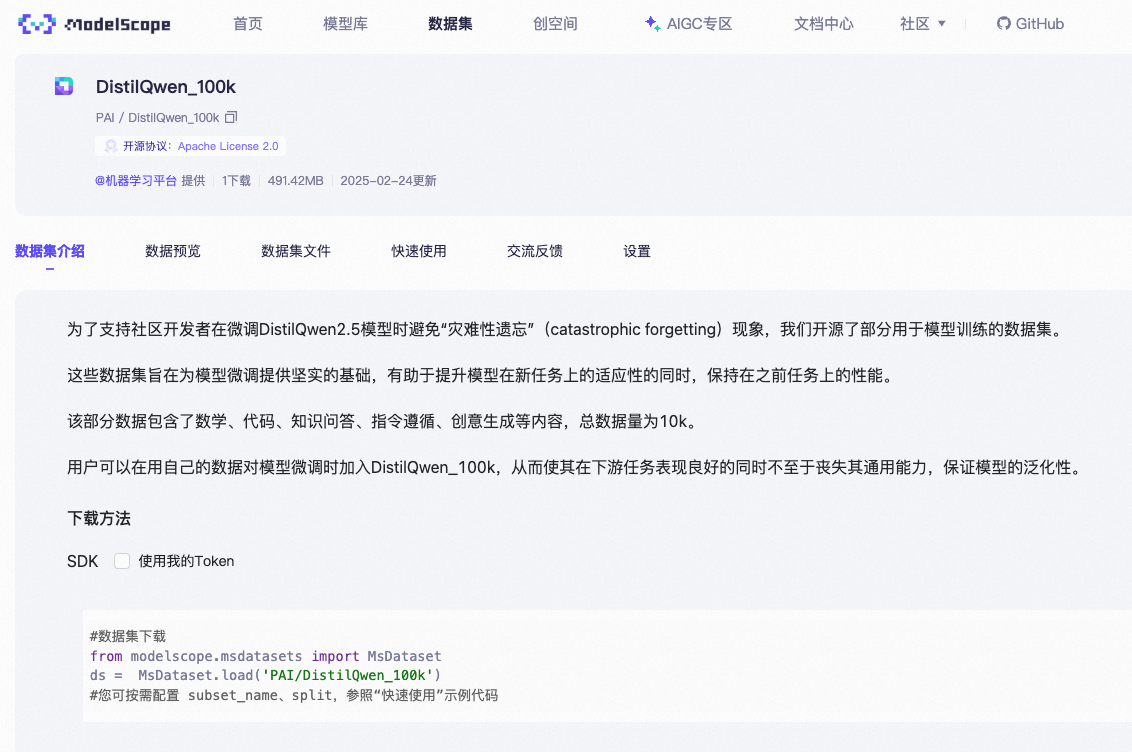Switch to the 数据预览 tab
Image resolution: width=1132 pixels, height=752 pixels.
coord(173,251)
